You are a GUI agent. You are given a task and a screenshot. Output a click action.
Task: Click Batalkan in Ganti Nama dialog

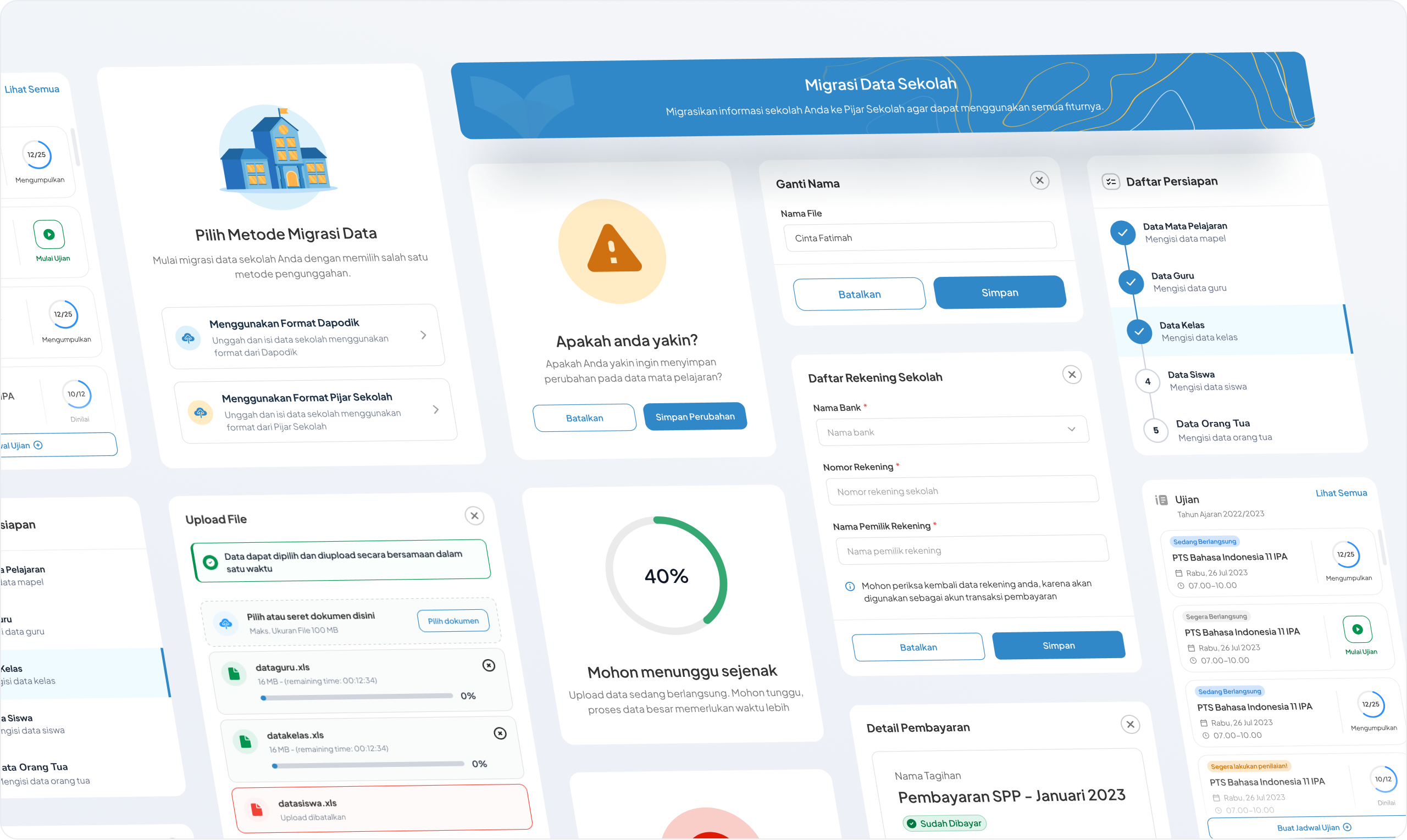pos(859,294)
